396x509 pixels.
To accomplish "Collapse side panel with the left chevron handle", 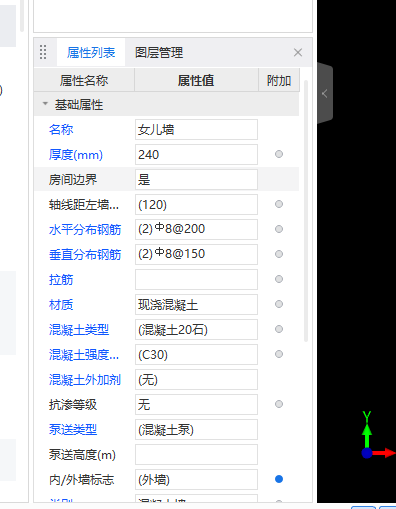I will tap(325, 94).
